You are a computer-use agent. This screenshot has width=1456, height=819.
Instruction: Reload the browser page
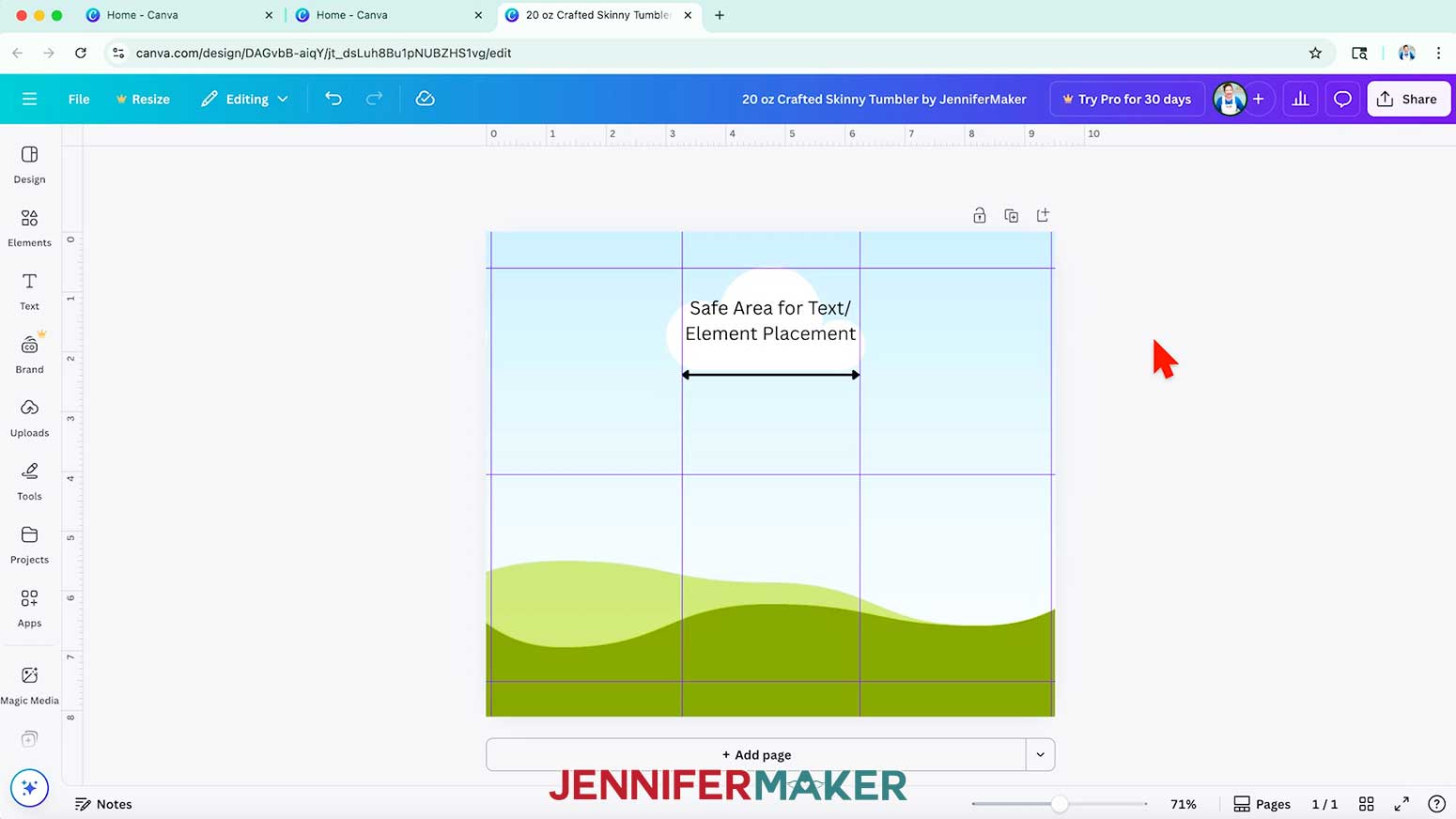click(81, 53)
